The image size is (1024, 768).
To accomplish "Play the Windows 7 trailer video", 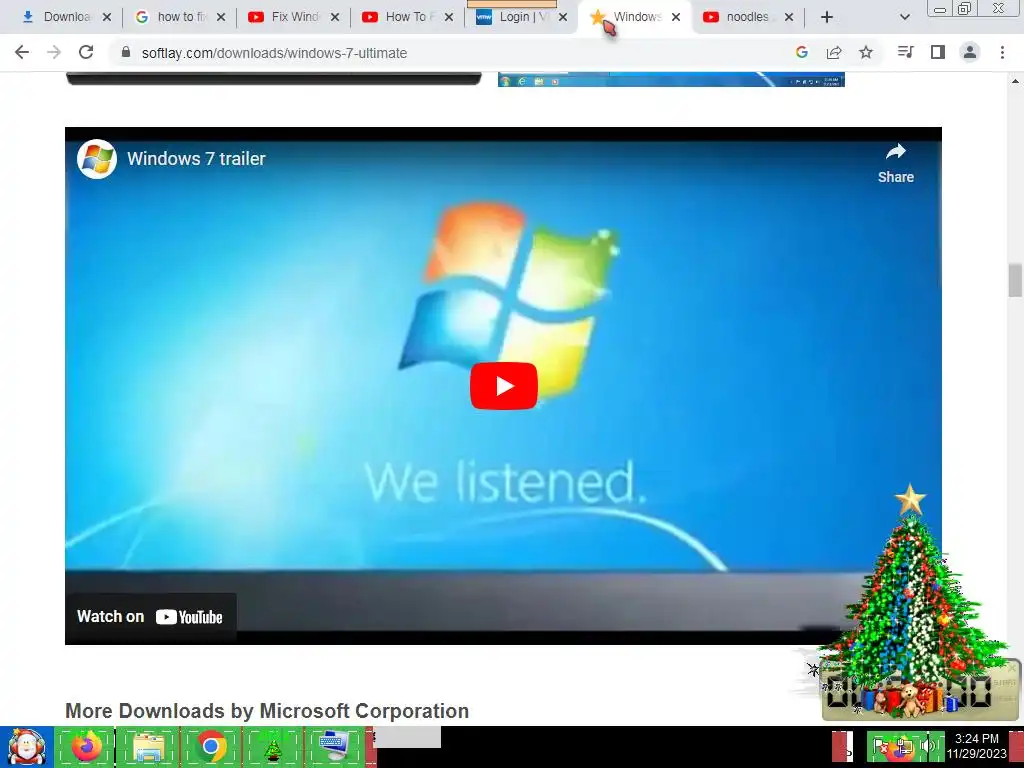I will 504,386.
